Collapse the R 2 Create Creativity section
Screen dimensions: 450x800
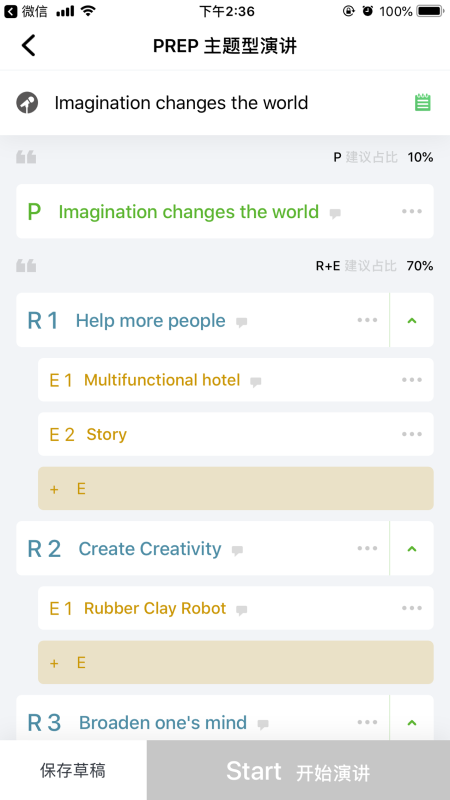click(x=412, y=548)
